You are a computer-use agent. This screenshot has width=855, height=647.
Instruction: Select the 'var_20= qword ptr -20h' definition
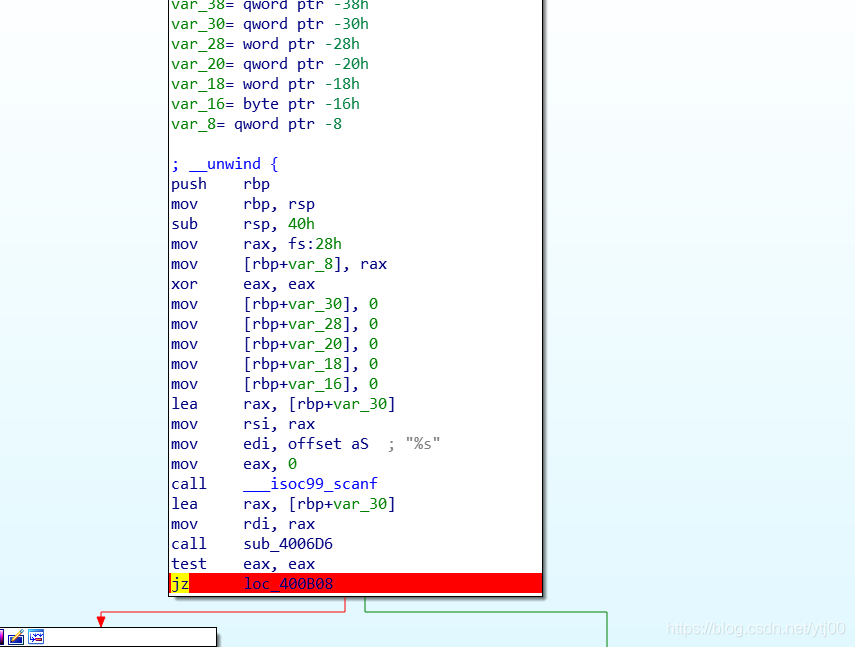click(270, 64)
